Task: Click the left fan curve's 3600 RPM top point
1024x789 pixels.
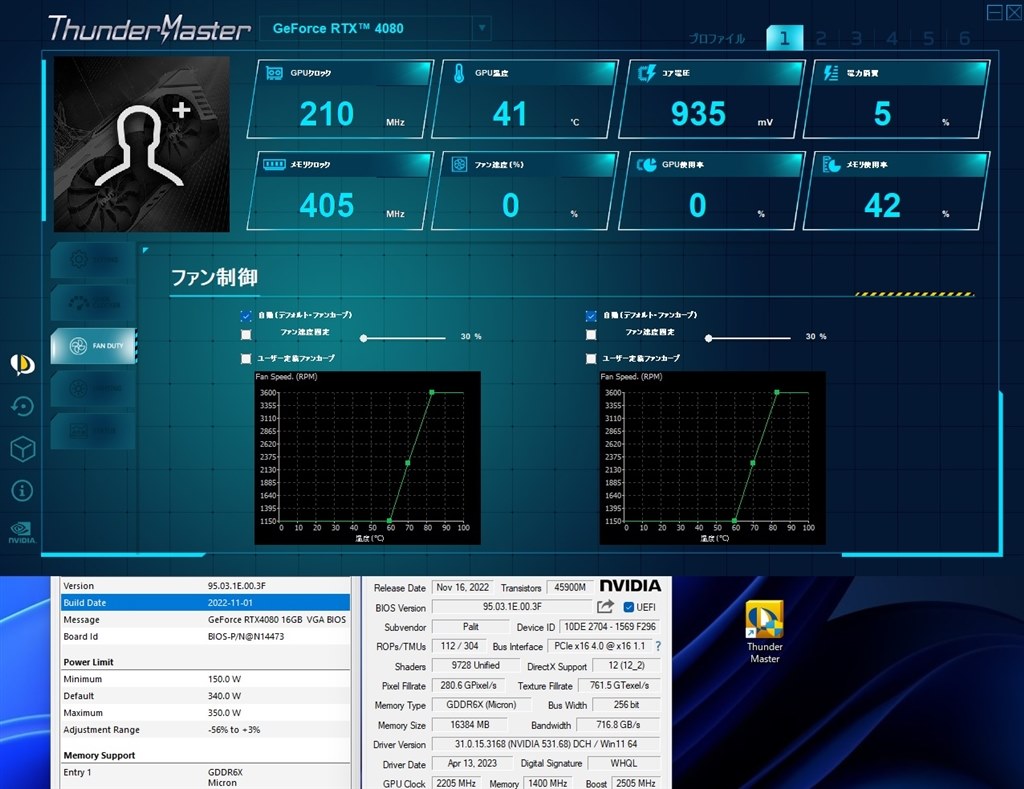Action: coord(432,393)
